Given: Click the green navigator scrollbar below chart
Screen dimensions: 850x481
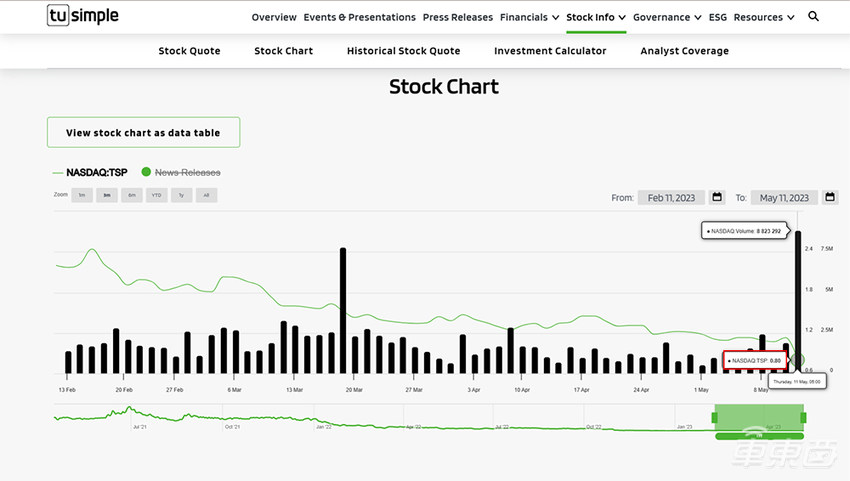Looking at the screenshot, I should [759, 435].
